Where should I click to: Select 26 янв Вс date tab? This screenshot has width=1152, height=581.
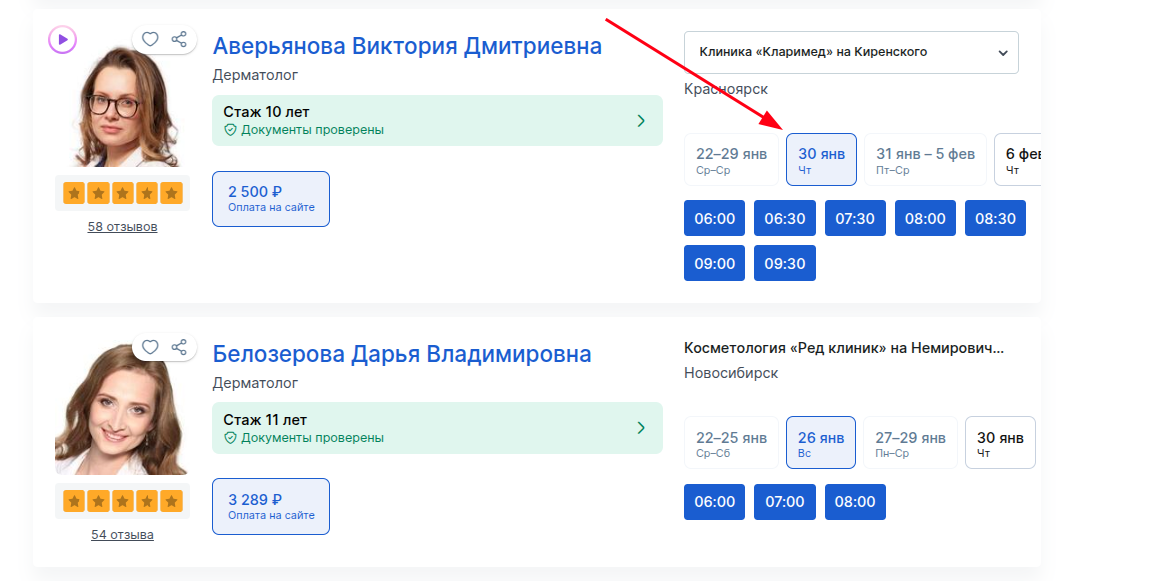(821, 443)
